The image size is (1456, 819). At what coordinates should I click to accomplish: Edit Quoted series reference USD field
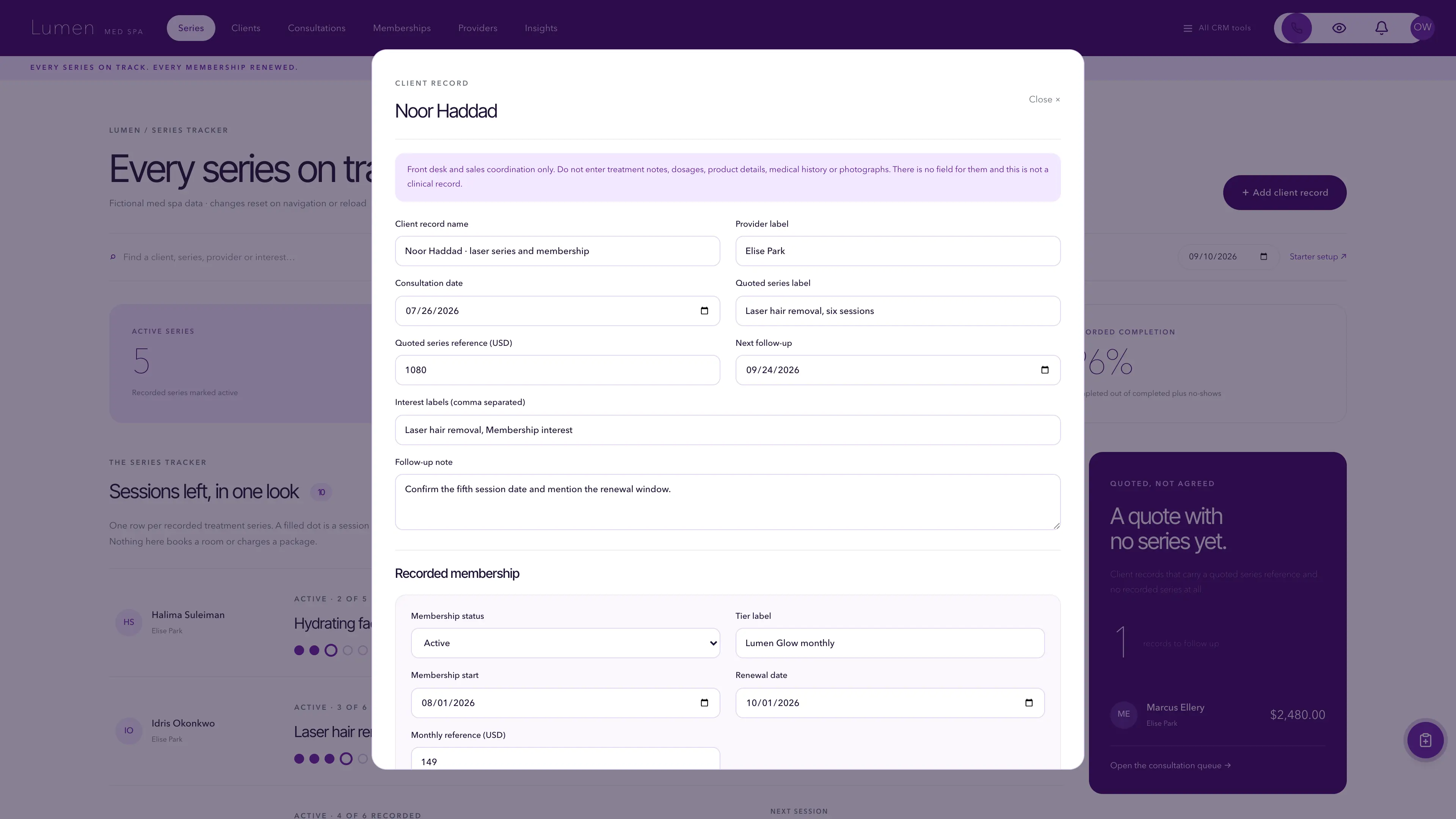(x=557, y=370)
